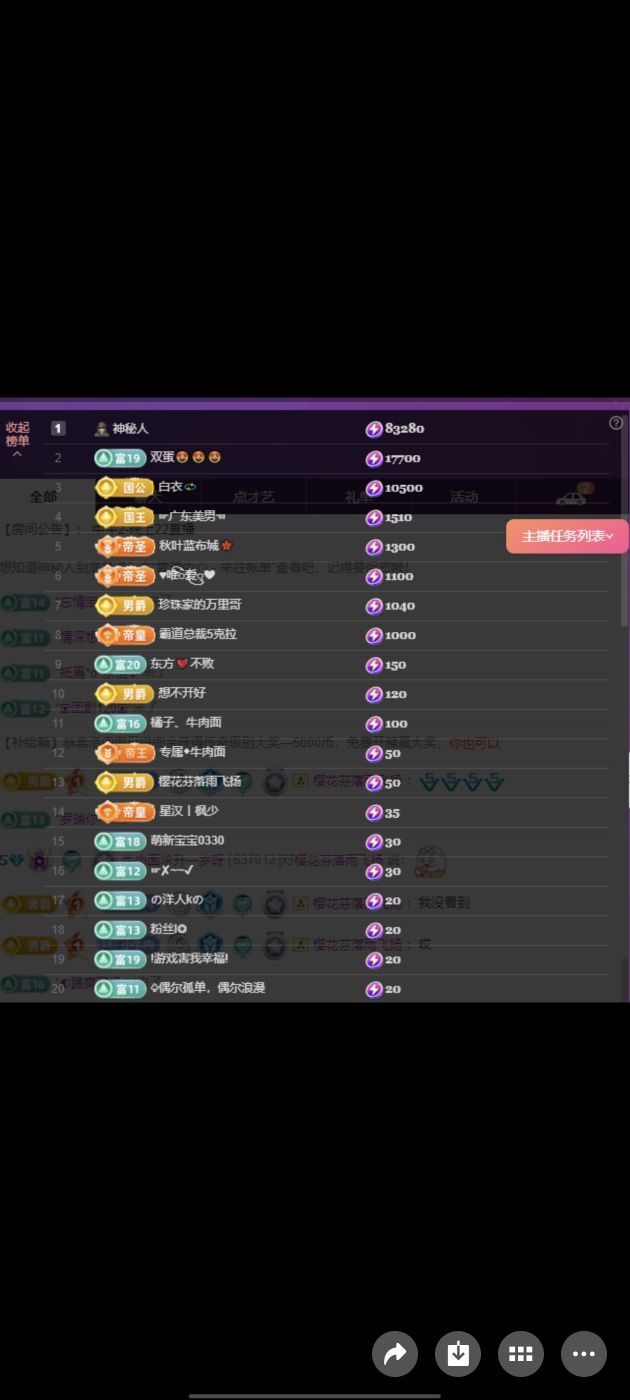Tap the download icon at bottom
This screenshot has height=1400, width=630.
458,1354
